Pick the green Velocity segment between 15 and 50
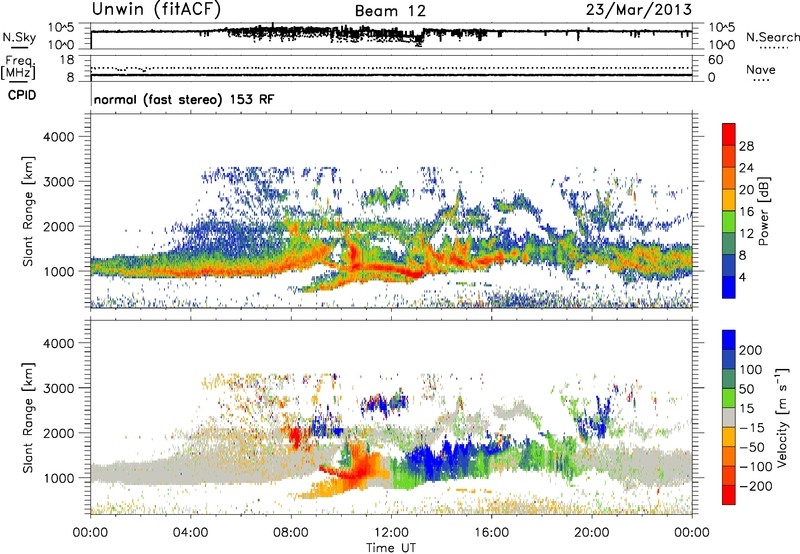800x554 pixels. point(729,399)
